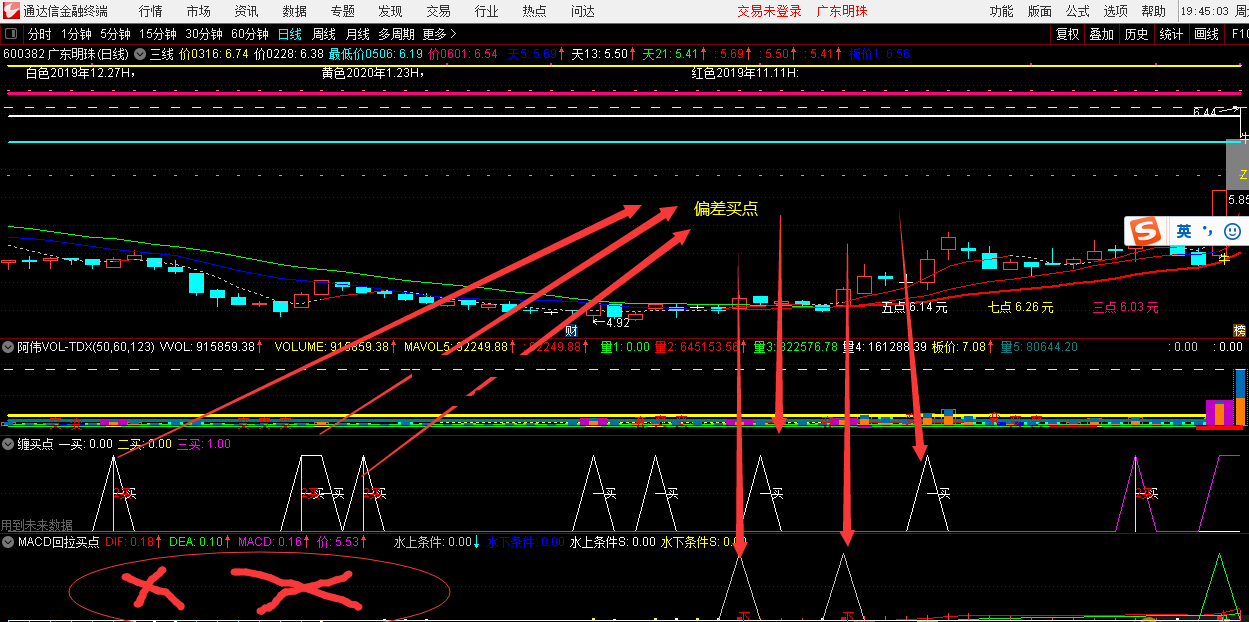Switch to 分时 chart period
The height and width of the screenshot is (622, 1249).
tap(39, 34)
